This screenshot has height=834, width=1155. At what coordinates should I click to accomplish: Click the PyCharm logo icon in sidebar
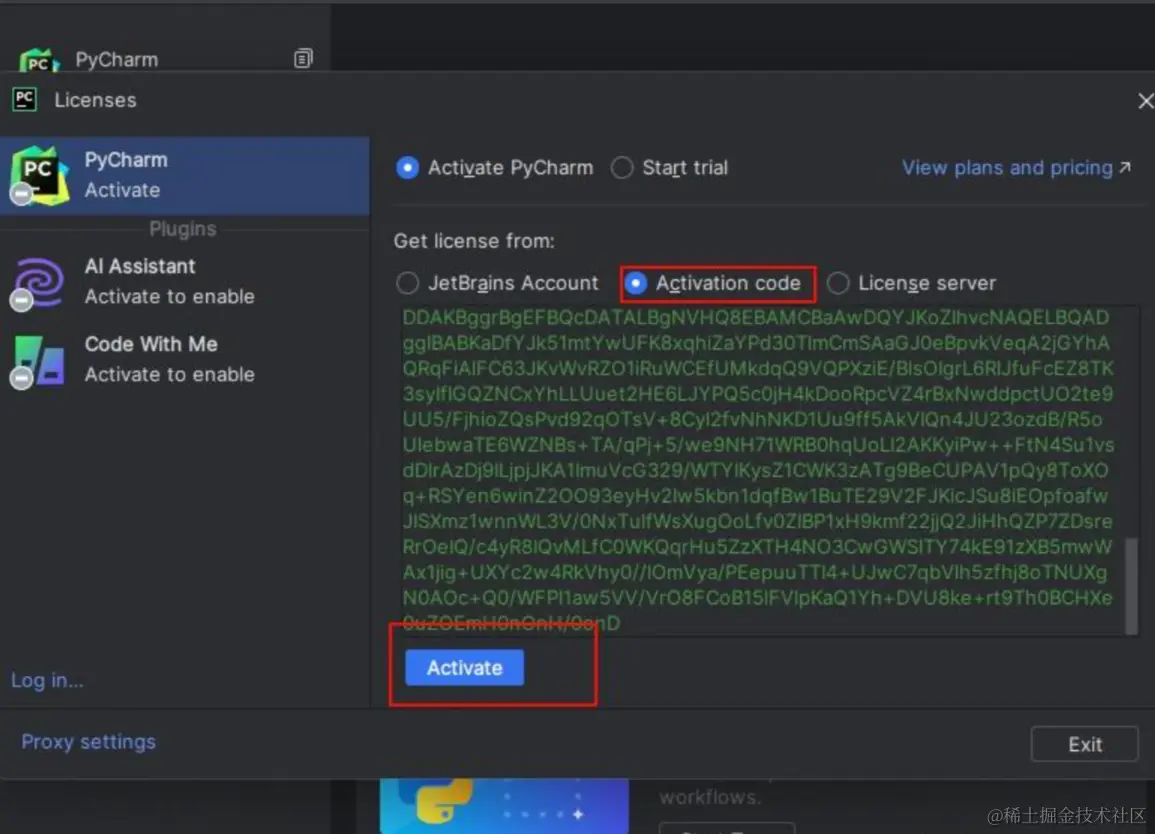coord(40,175)
